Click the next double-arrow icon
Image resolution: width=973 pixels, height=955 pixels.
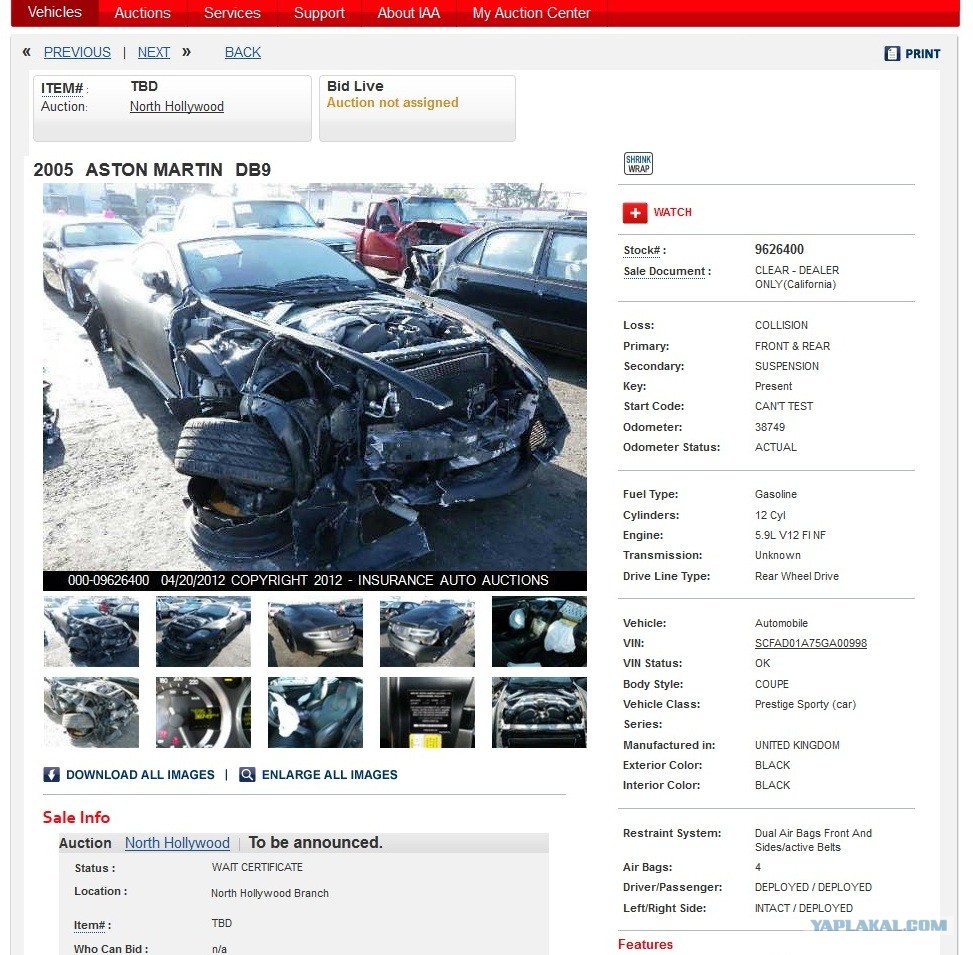(186, 52)
